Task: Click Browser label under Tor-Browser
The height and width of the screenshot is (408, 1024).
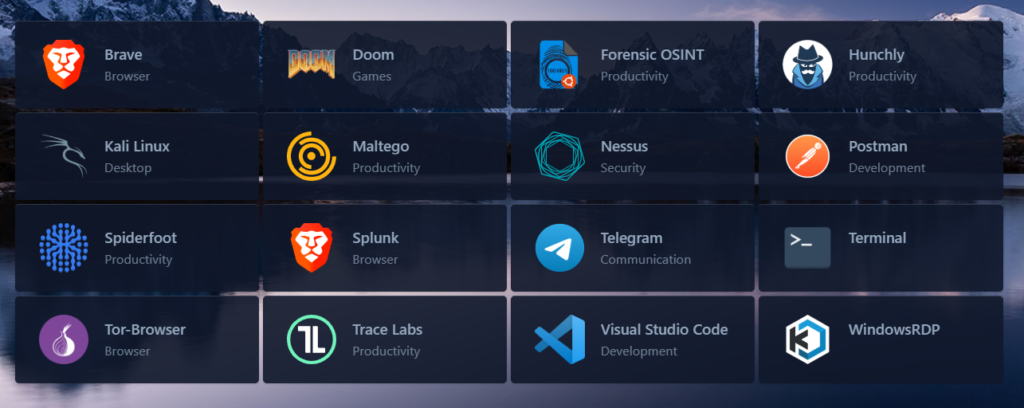Action: pos(127,351)
